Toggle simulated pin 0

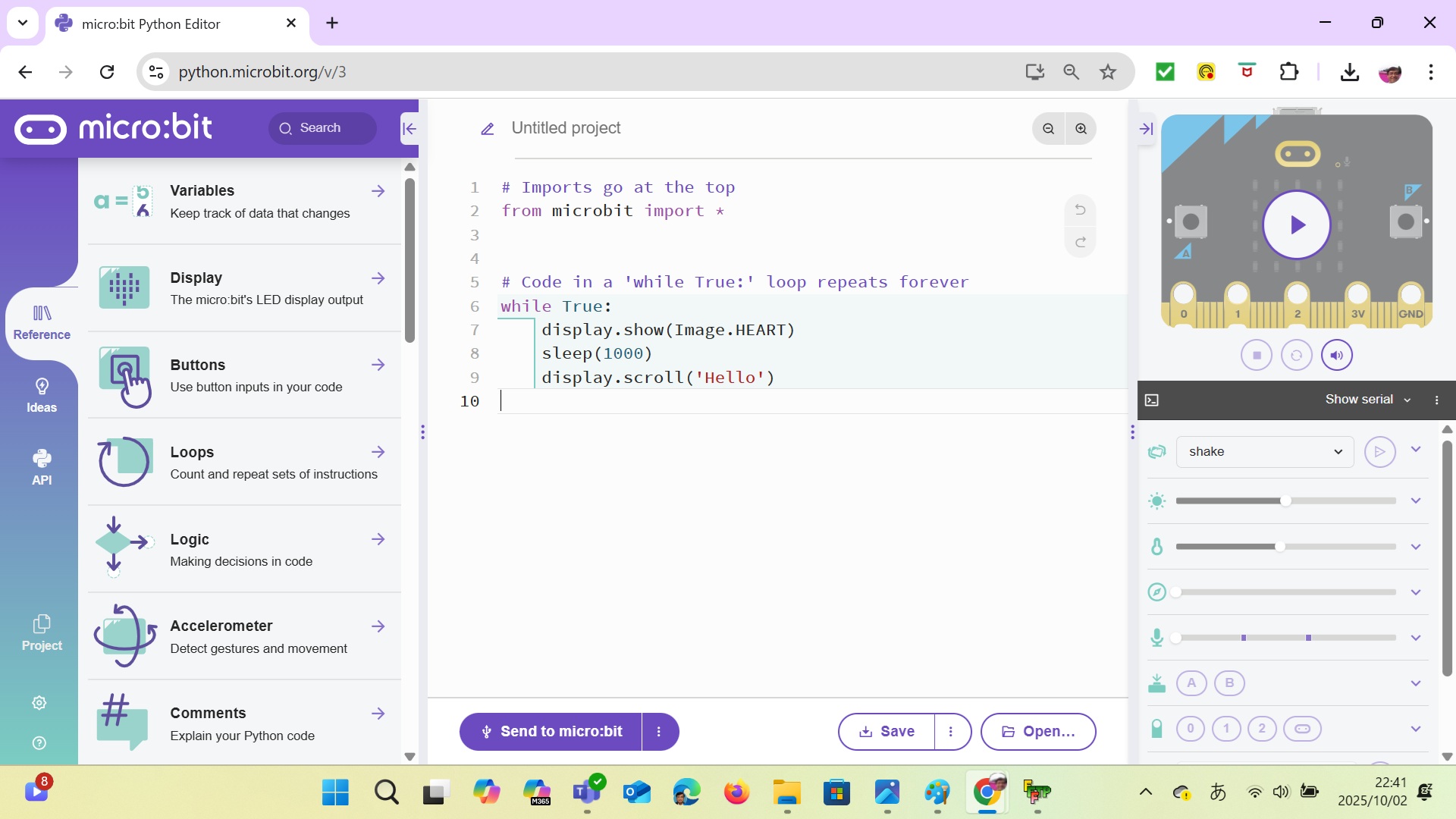coord(1191,729)
